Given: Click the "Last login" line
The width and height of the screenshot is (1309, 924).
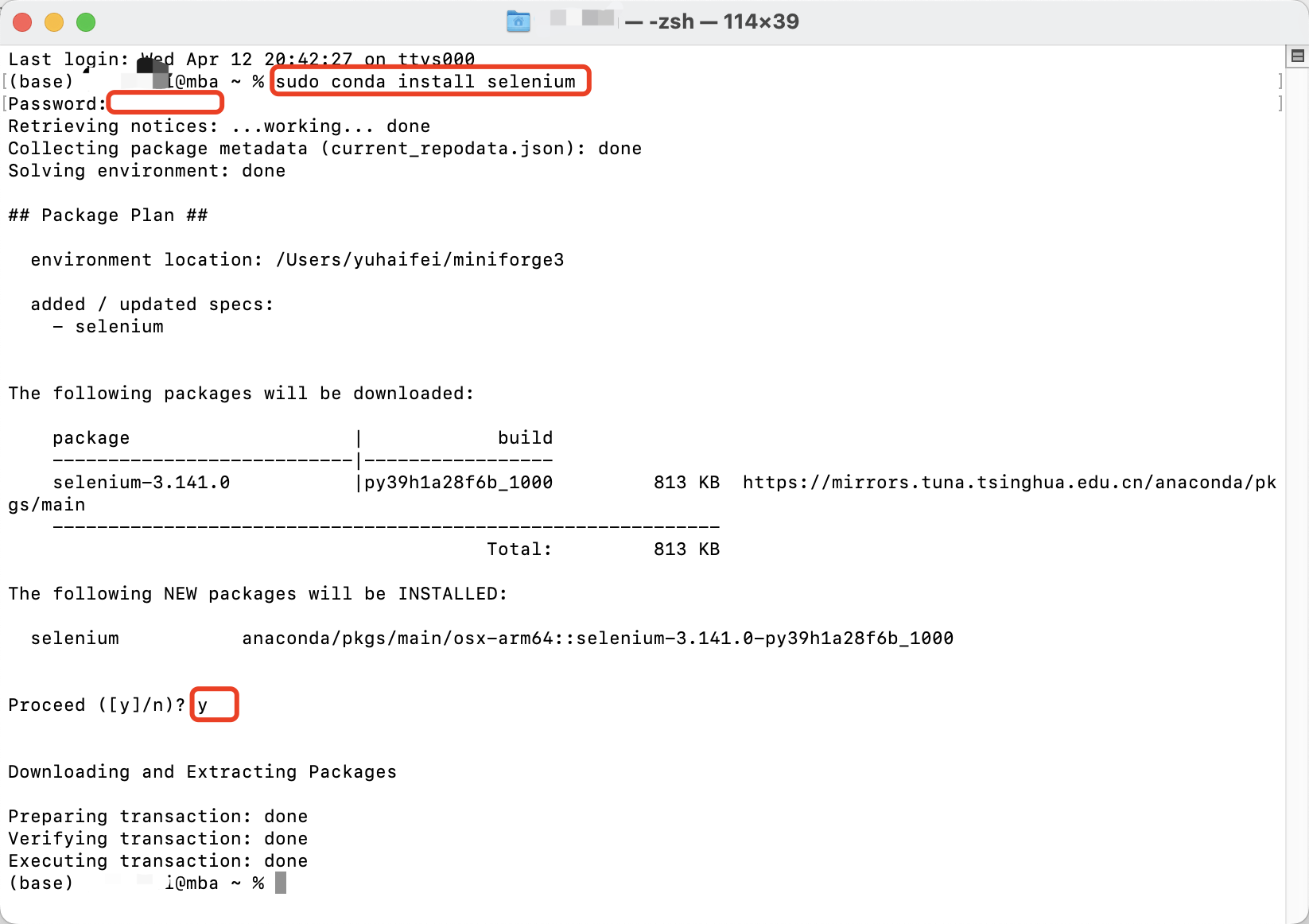Looking at the screenshot, I should coord(242,59).
